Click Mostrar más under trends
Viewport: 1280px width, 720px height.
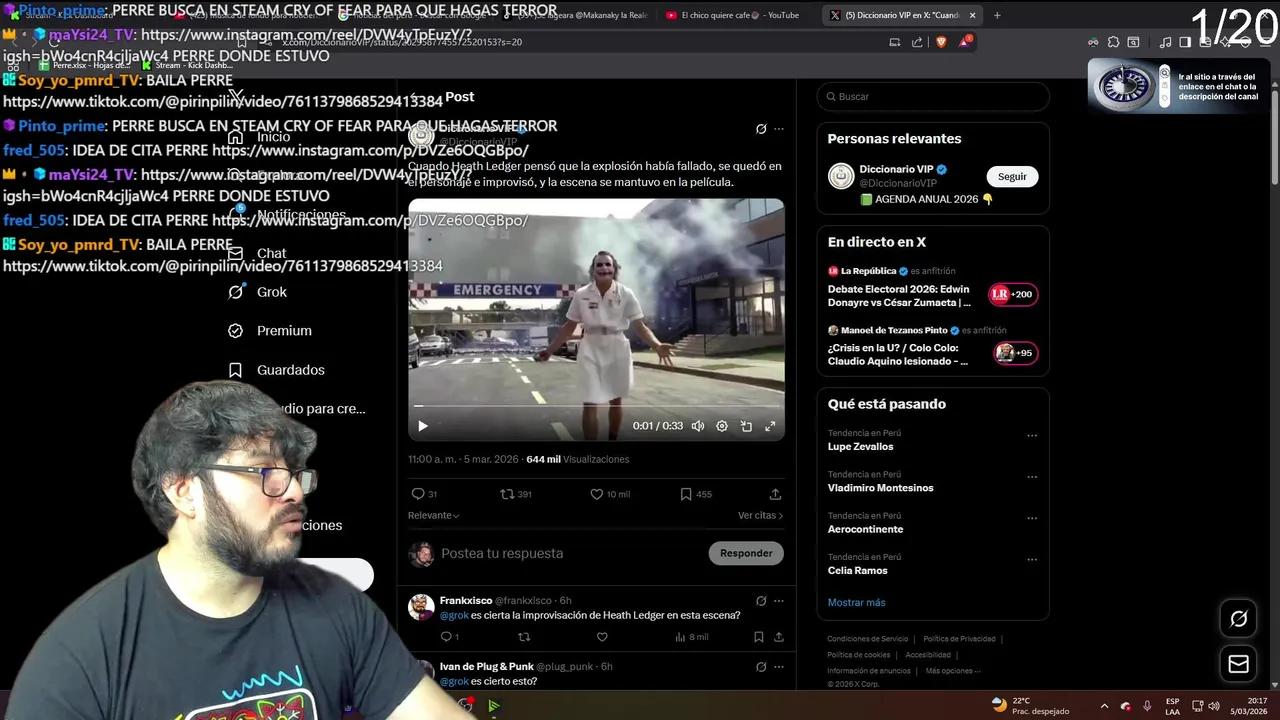tap(856, 603)
